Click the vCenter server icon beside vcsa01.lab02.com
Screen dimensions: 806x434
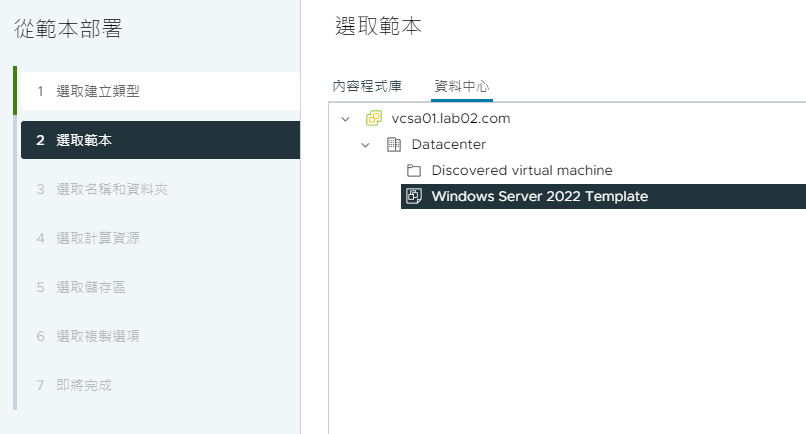pyautogui.click(x=374, y=118)
